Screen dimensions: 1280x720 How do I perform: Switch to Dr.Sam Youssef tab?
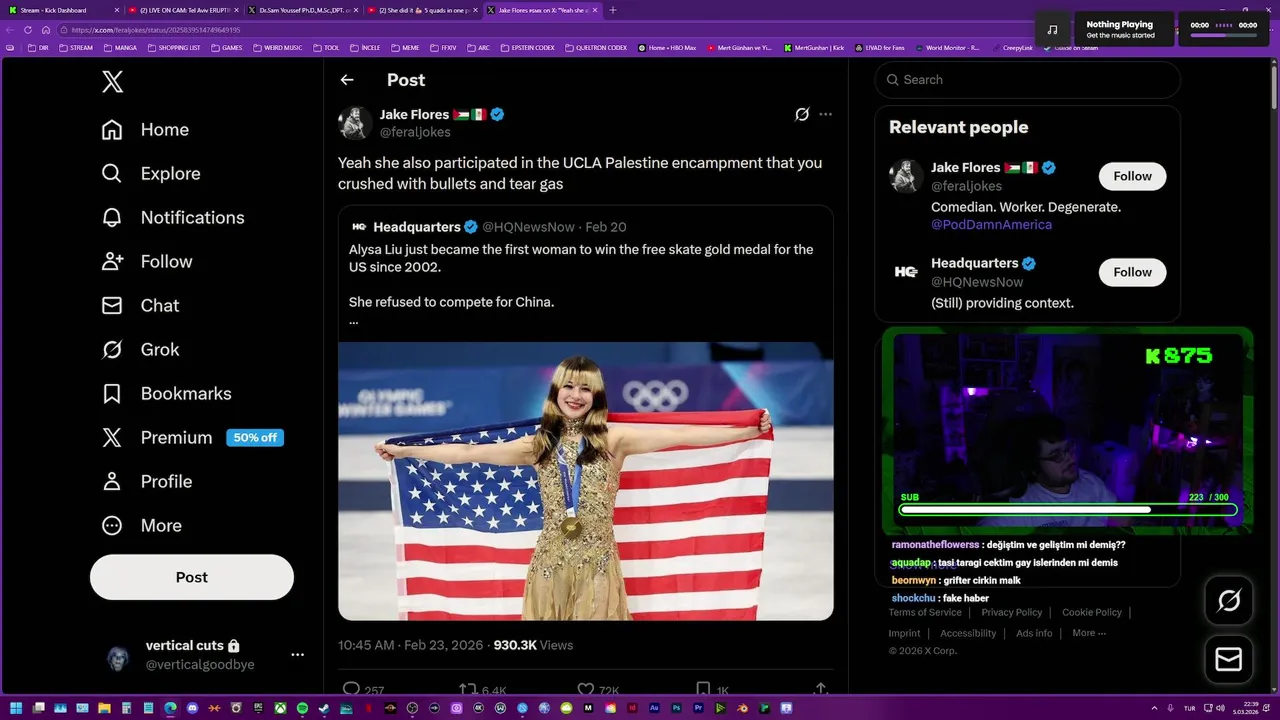tap(302, 10)
